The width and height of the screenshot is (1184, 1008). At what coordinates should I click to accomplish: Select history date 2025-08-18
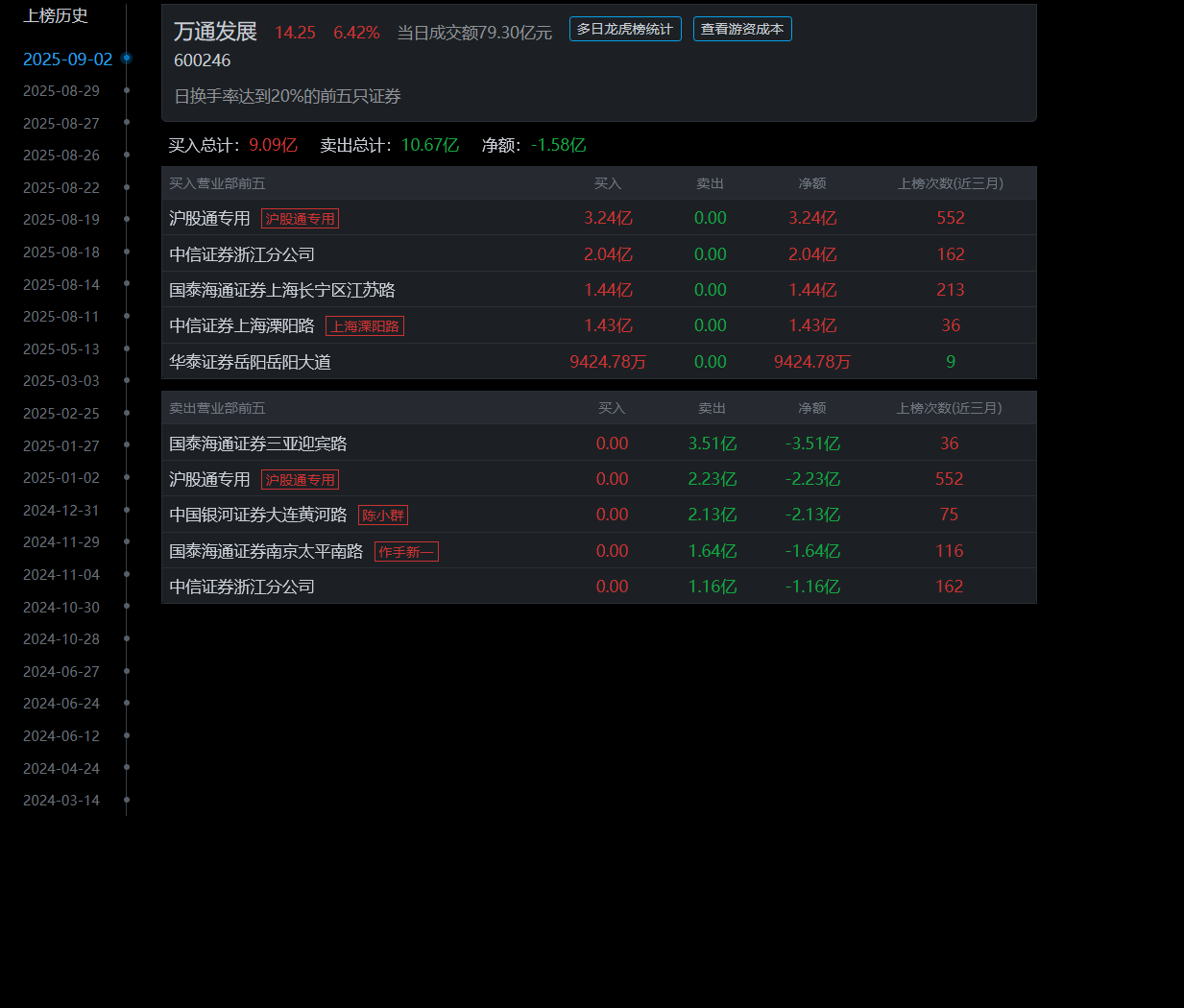pos(61,252)
